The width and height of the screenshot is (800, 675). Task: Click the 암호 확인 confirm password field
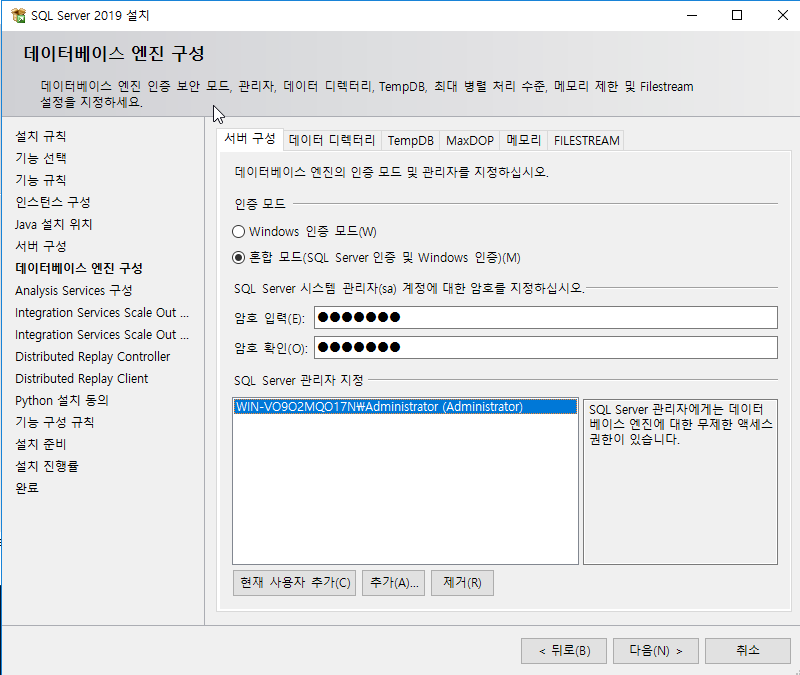(546, 347)
